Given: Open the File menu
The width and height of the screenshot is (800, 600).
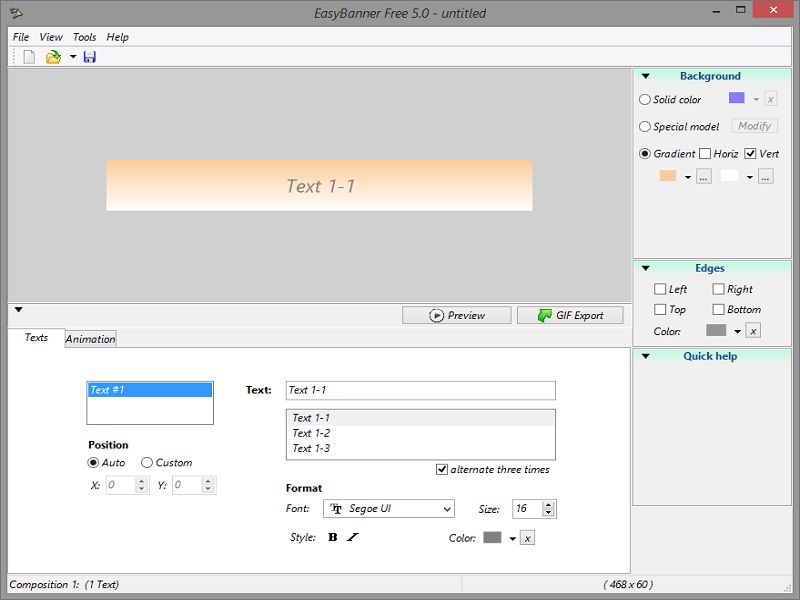Looking at the screenshot, I should pos(21,37).
